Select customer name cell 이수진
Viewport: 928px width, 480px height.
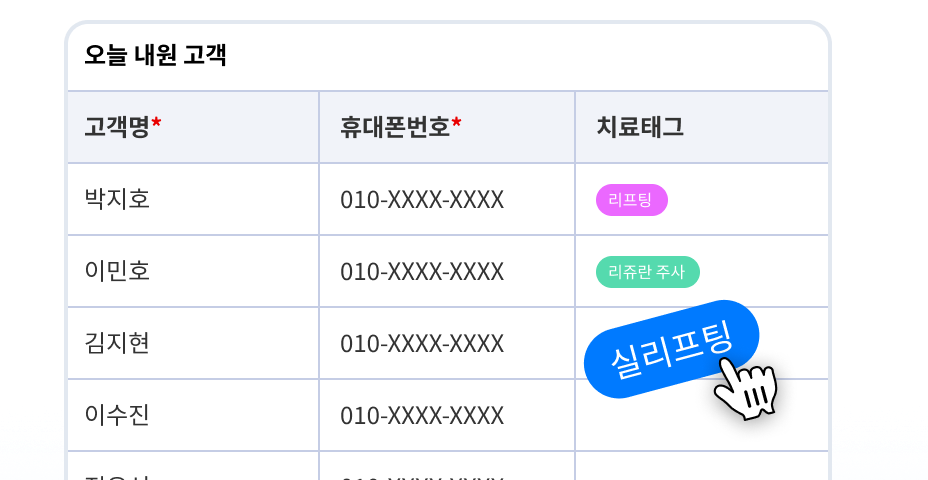(193, 415)
